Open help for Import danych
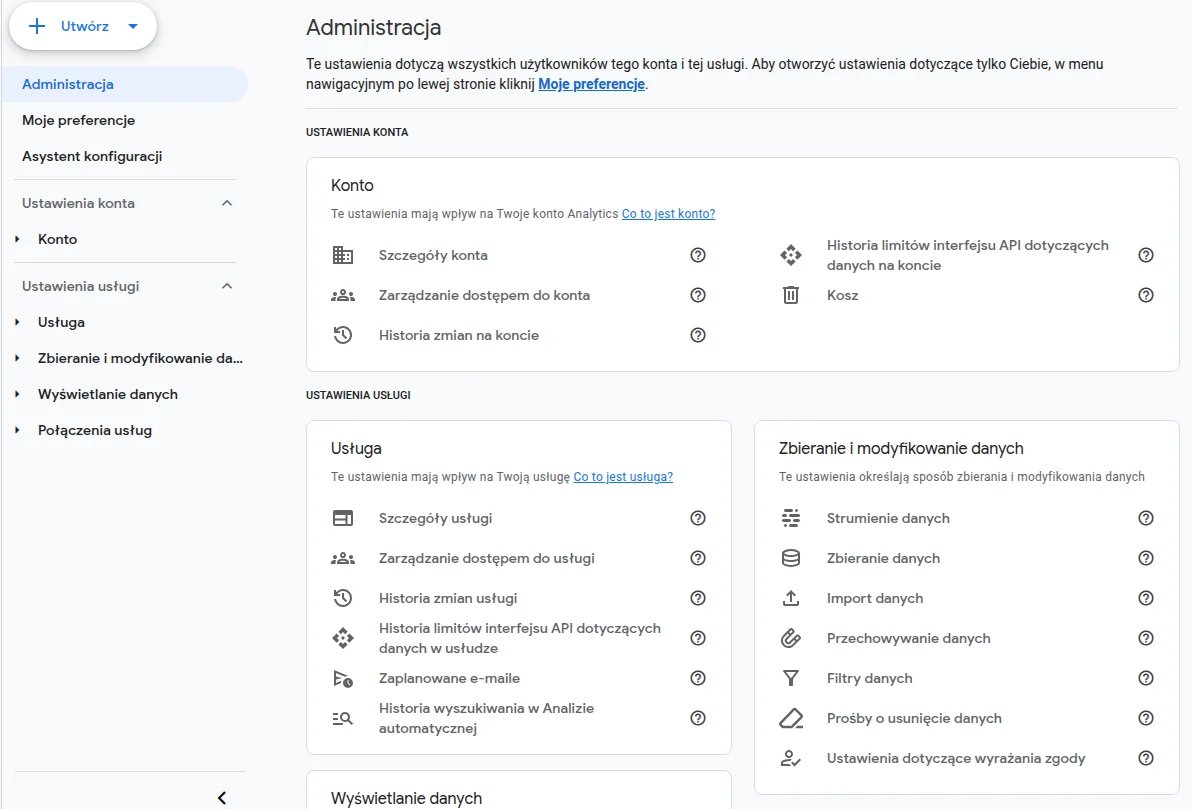This screenshot has width=1192, height=809. pyautogui.click(x=1146, y=598)
